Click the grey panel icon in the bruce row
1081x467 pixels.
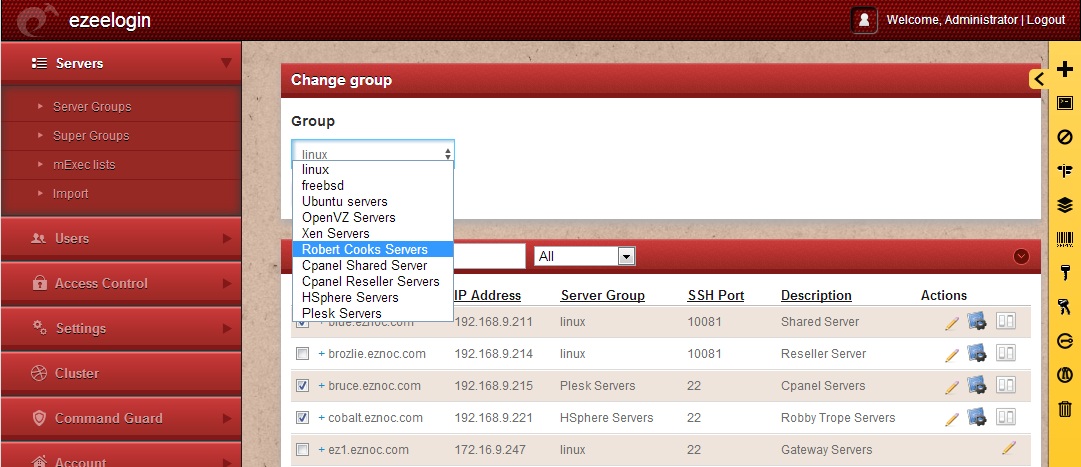click(1006, 384)
